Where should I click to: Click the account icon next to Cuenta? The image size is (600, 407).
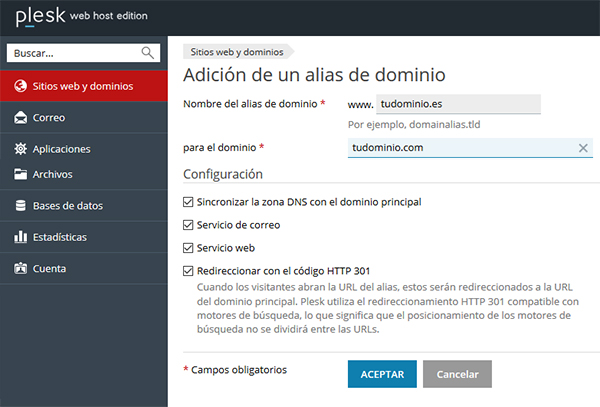(21, 268)
